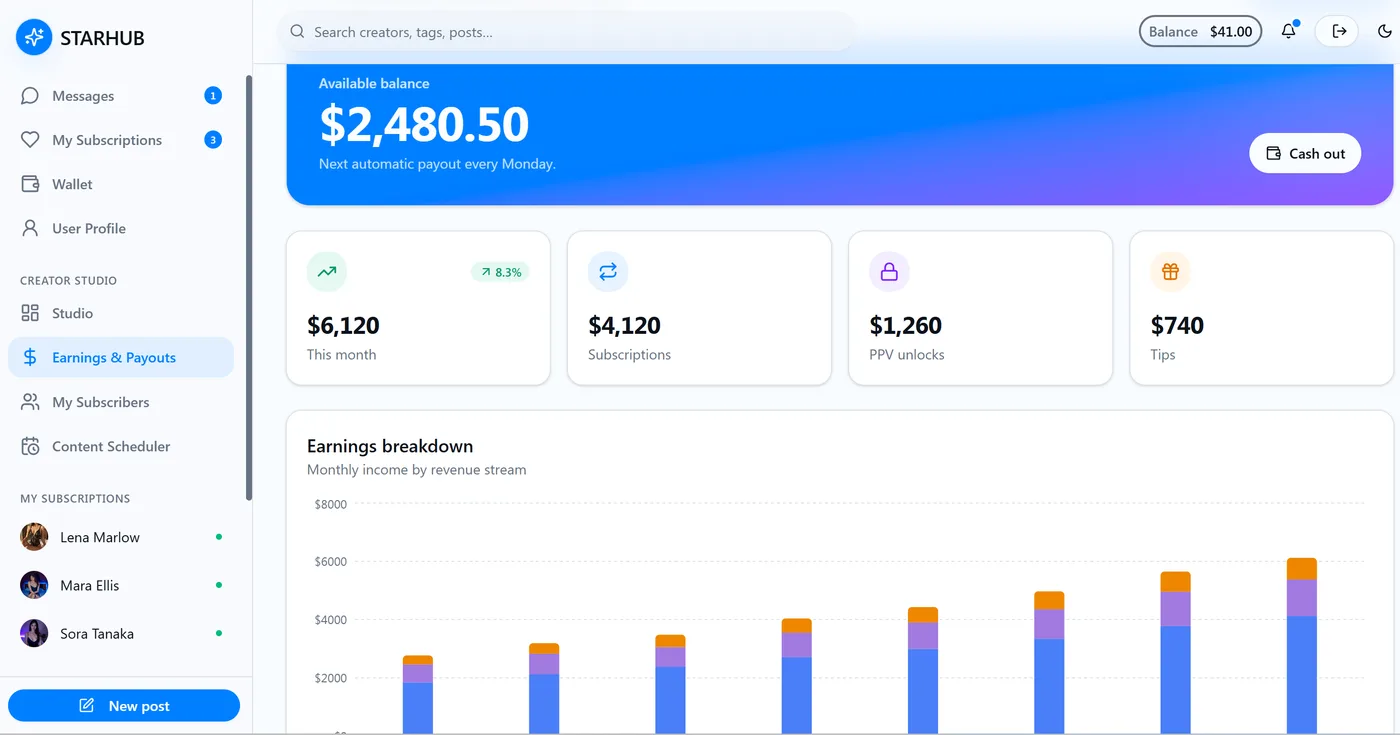
Task: Click the blue repeat icon on Subscriptions card
Action: 608,271
